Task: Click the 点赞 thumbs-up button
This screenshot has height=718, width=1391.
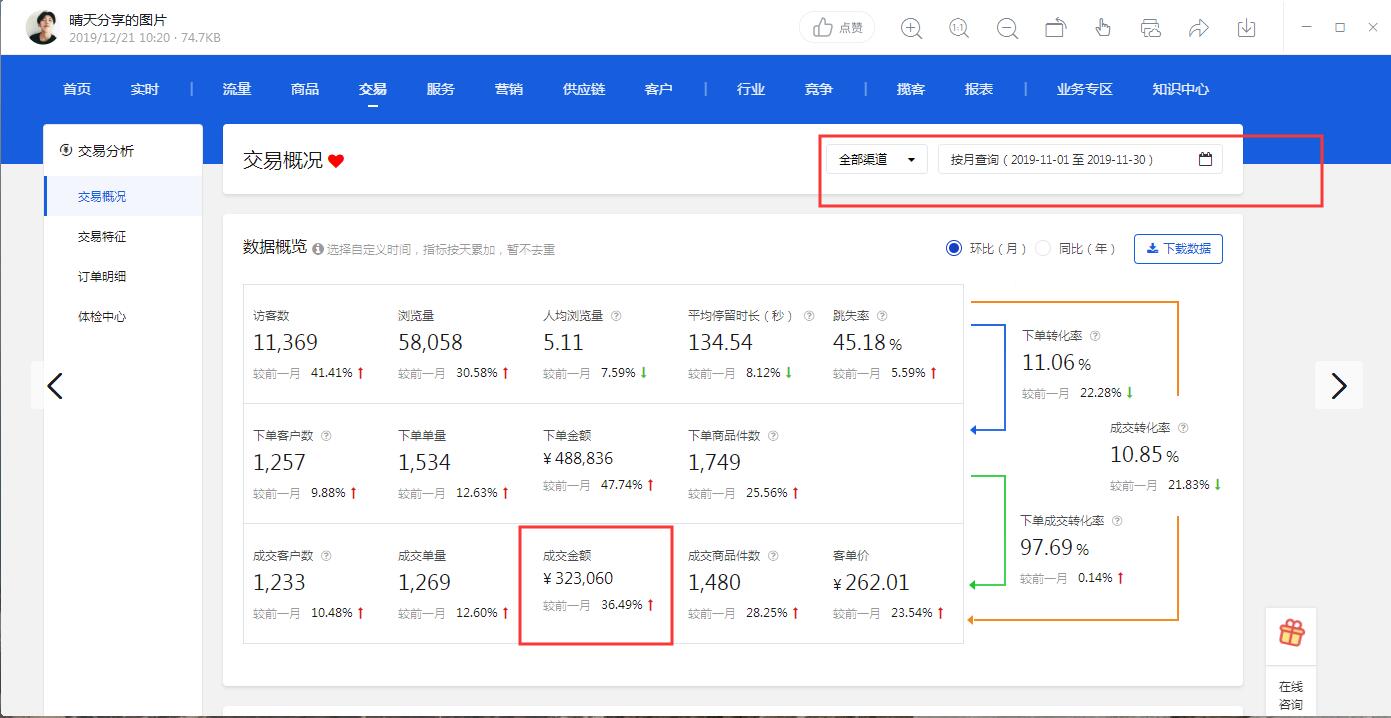Action: (x=838, y=28)
